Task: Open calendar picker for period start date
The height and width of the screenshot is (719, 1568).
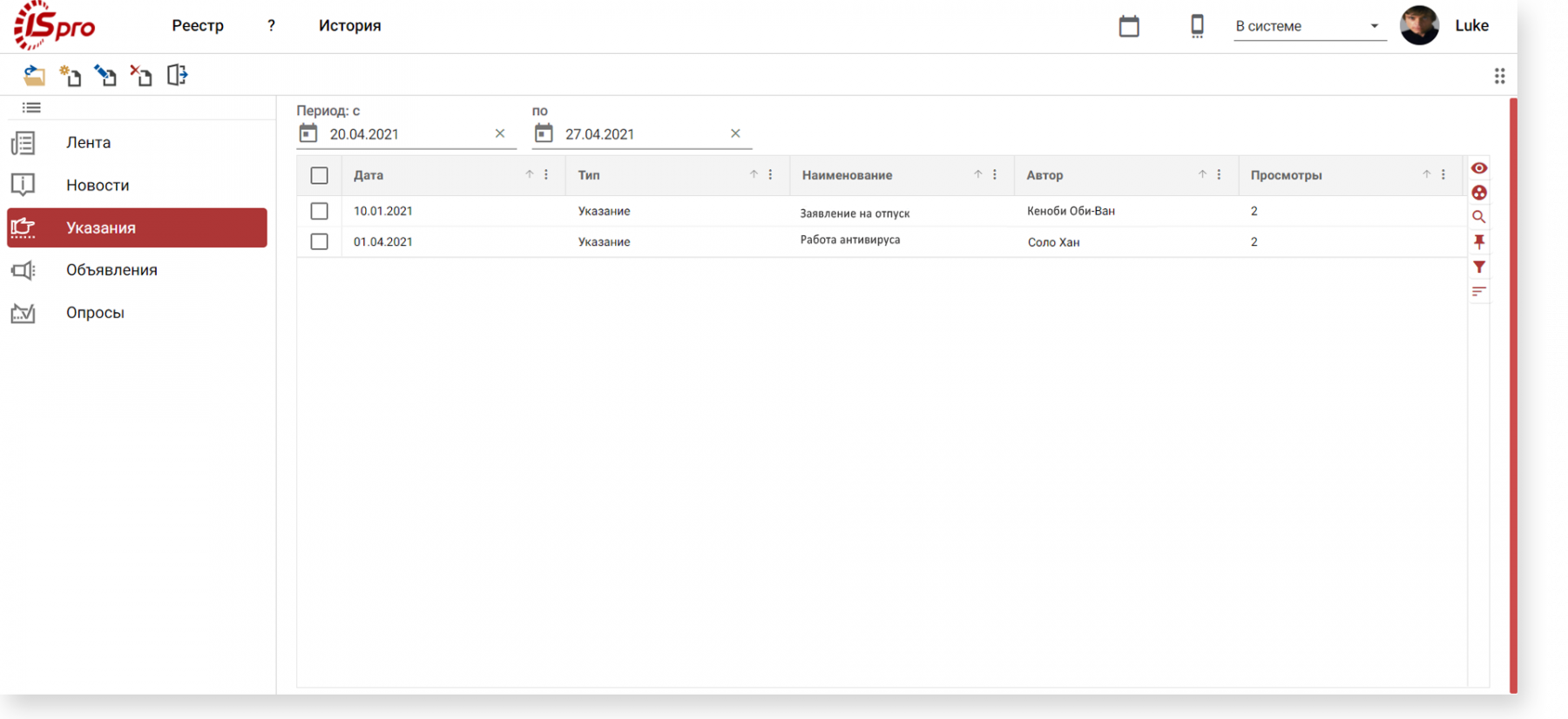Action: click(x=308, y=133)
